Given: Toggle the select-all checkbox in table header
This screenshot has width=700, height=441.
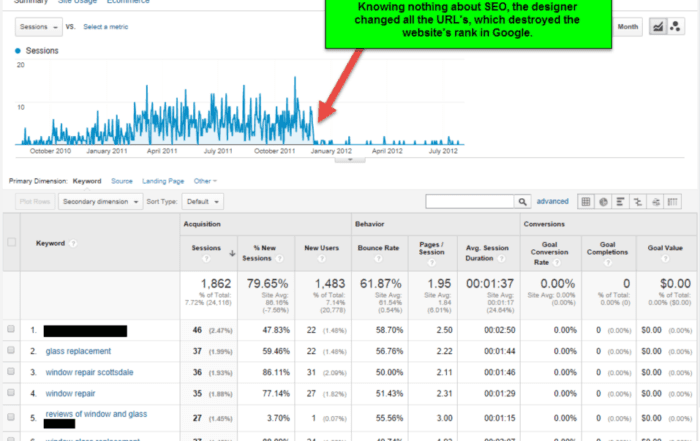Looking at the screenshot, I should (x=12, y=242).
